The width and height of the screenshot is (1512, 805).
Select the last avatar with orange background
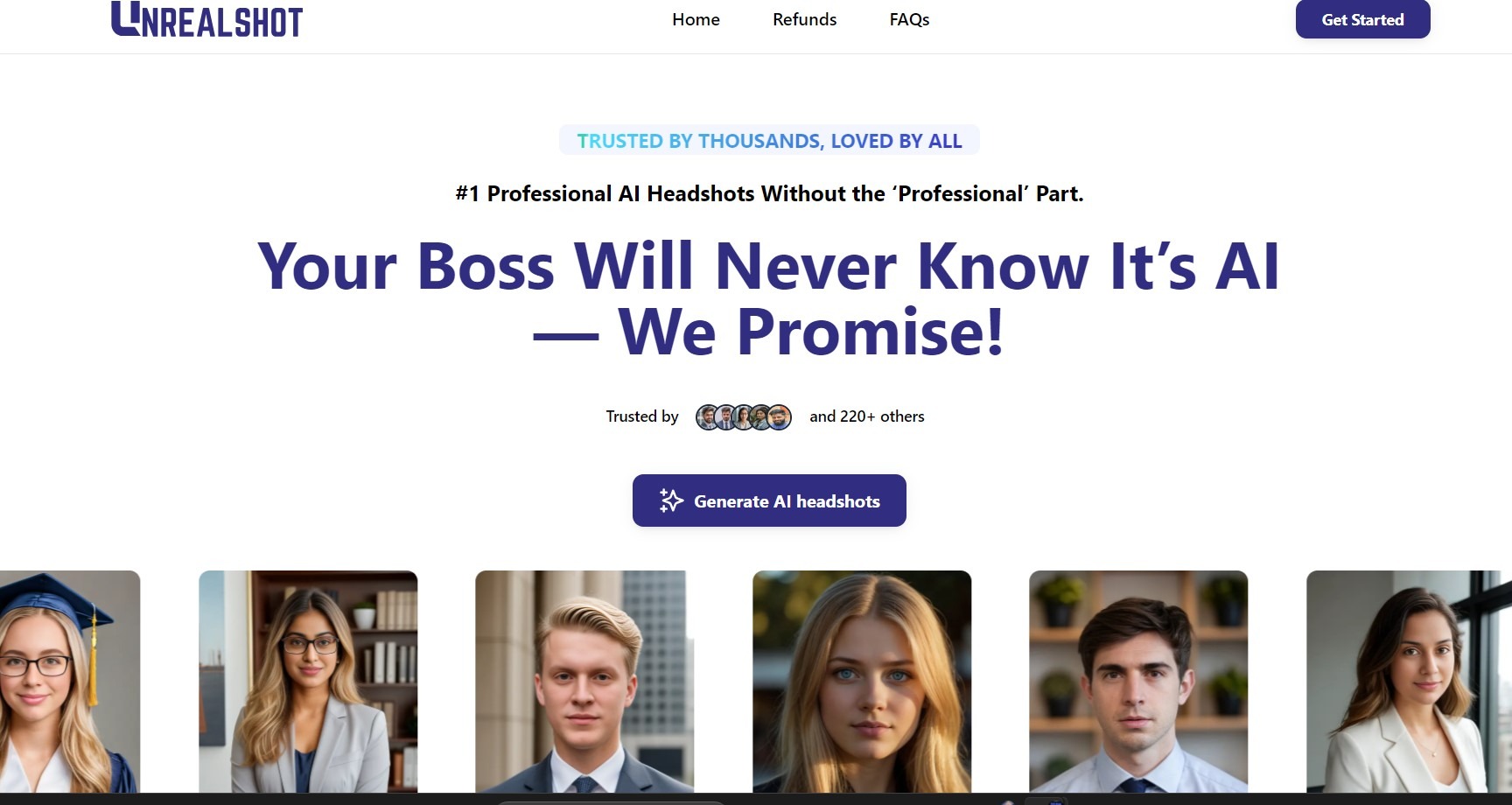[x=779, y=417]
